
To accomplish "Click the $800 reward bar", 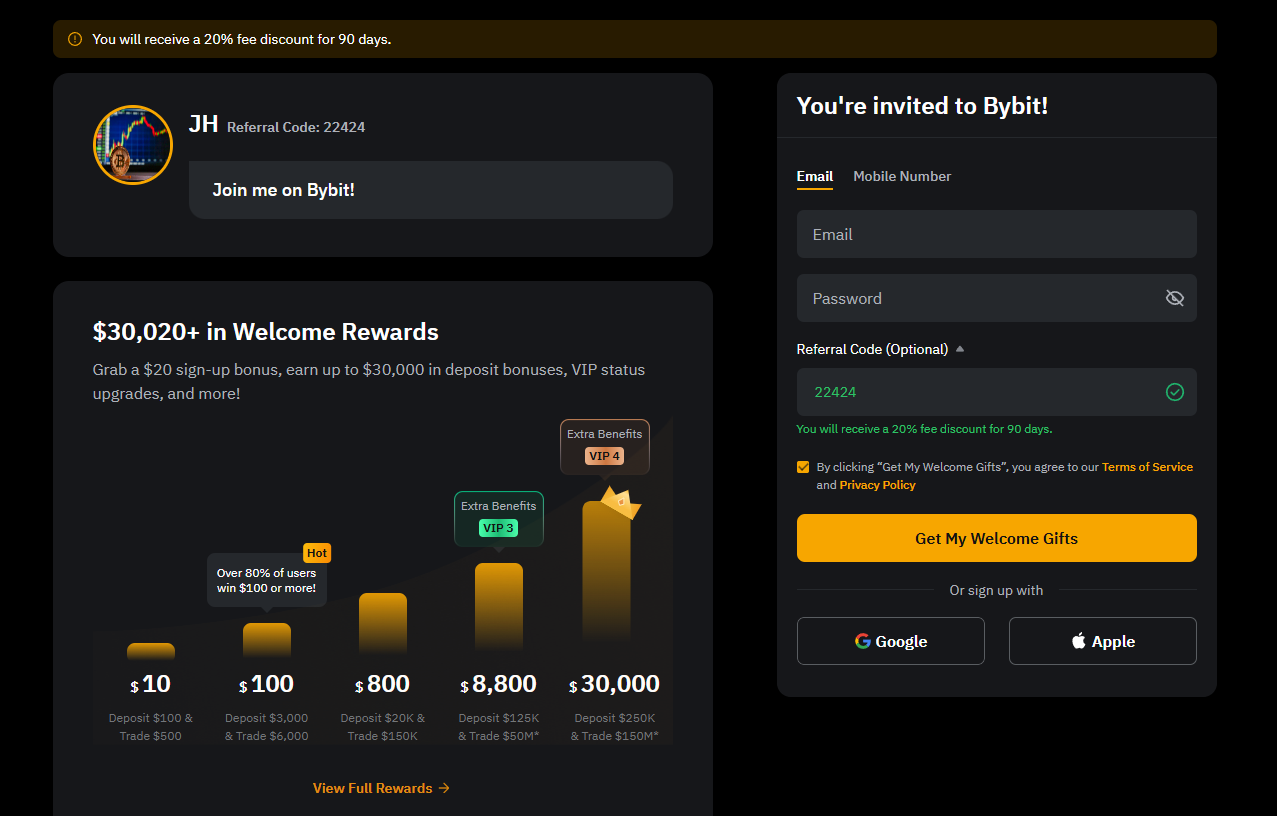I will tap(383, 625).
